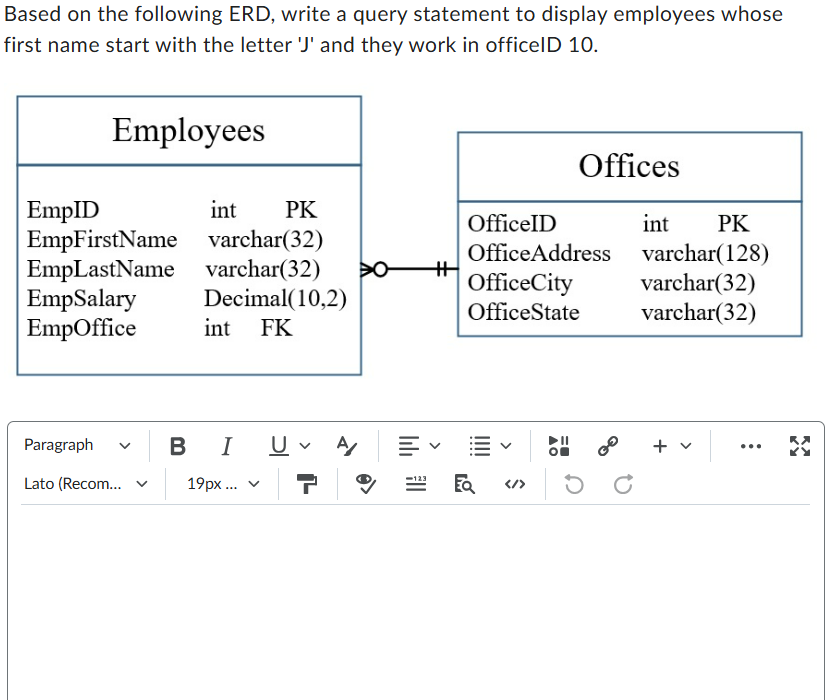Image resolution: width=828 pixels, height=700 pixels.
Task: Redo the last undone action
Action: [x=622, y=483]
